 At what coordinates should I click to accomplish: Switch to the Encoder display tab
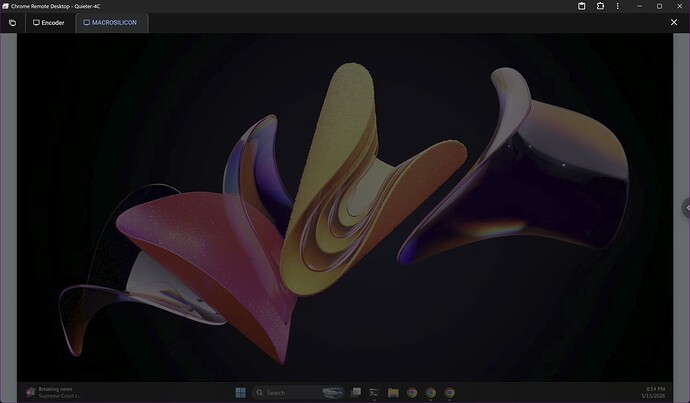pyautogui.click(x=49, y=22)
